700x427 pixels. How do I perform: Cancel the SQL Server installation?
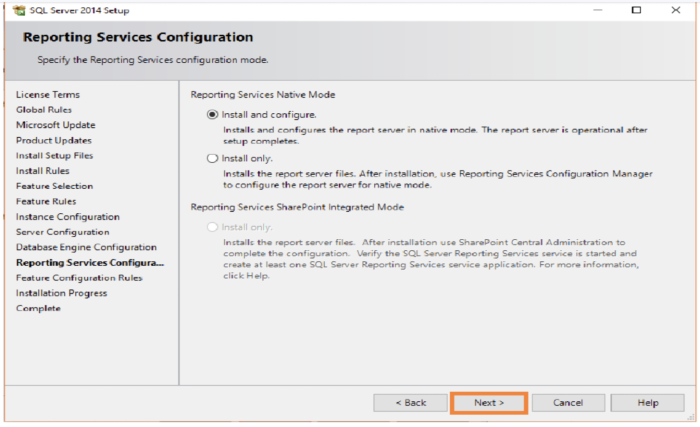[x=568, y=403]
